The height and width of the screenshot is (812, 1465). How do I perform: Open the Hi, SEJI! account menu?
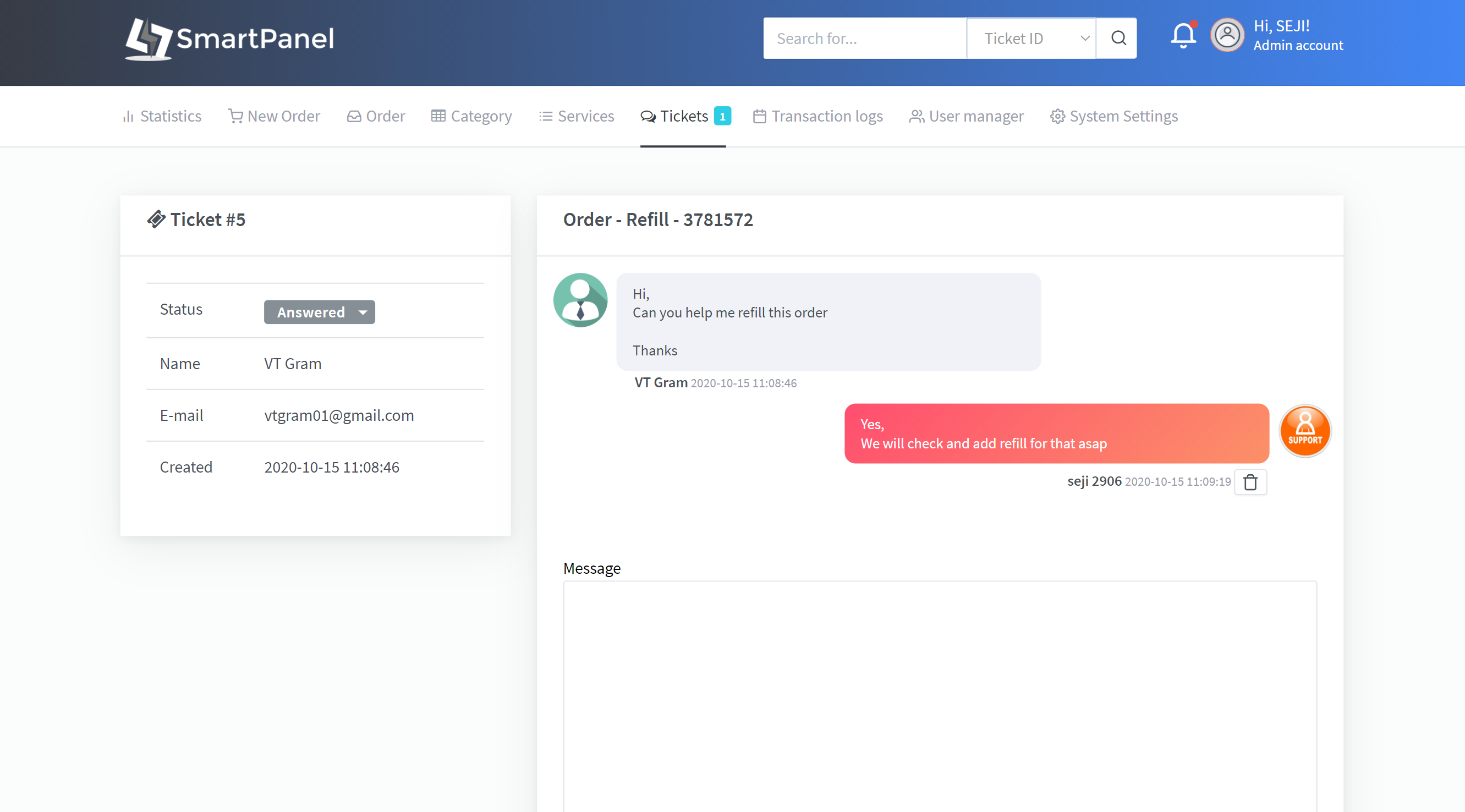[1297, 35]
